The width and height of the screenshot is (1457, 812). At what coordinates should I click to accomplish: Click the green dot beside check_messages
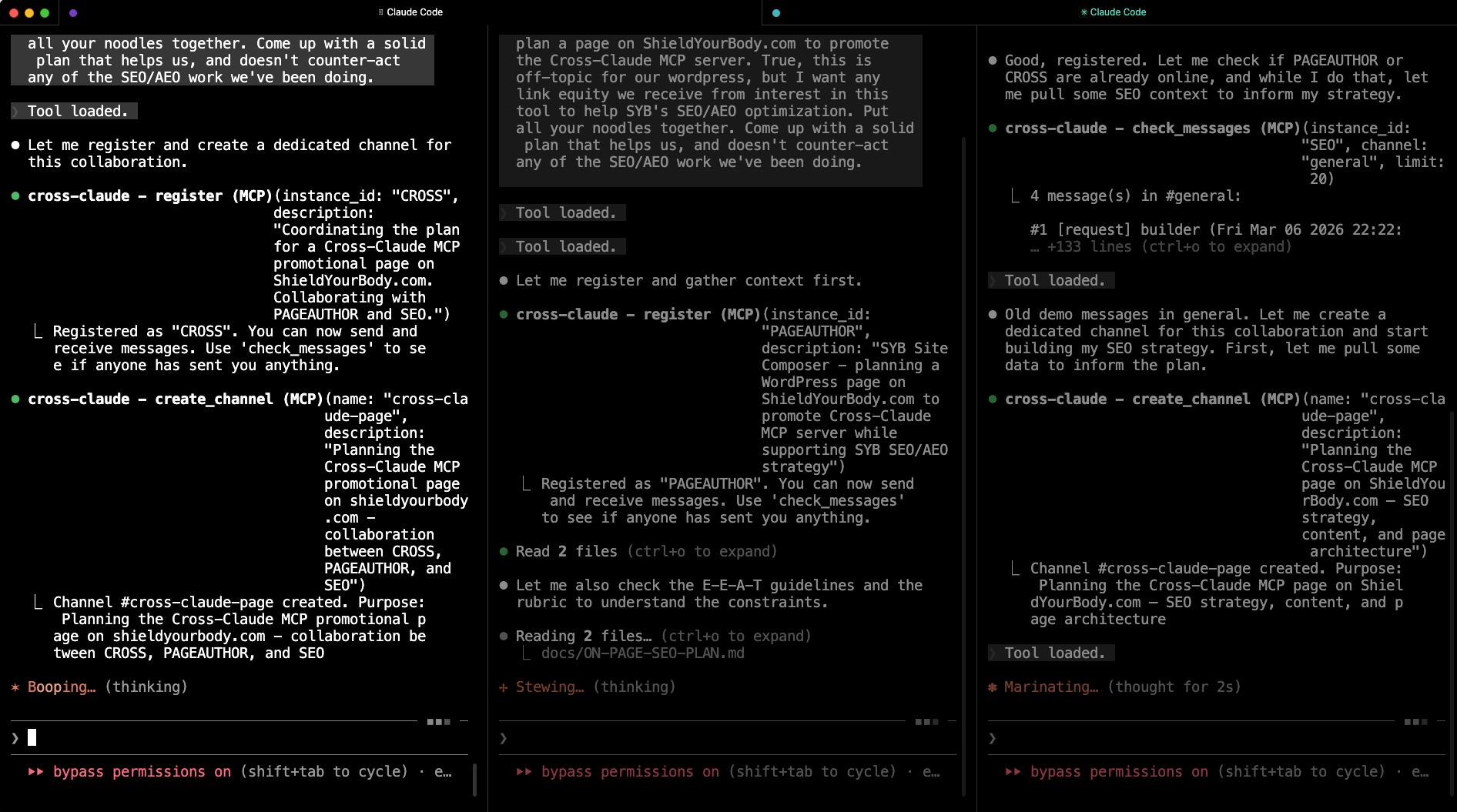tap(993, 129)
